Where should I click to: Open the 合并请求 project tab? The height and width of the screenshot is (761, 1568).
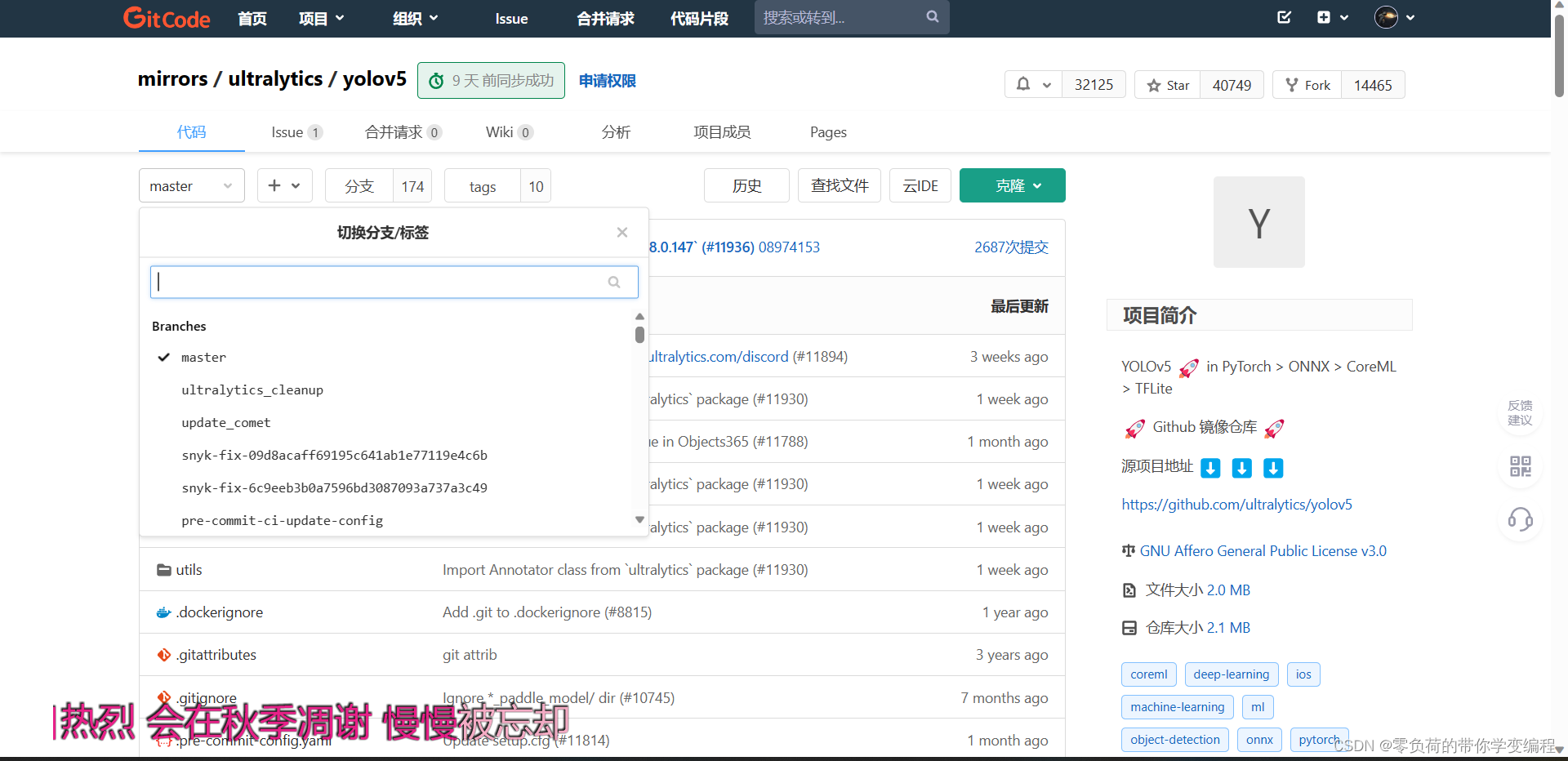click(403, 132)
